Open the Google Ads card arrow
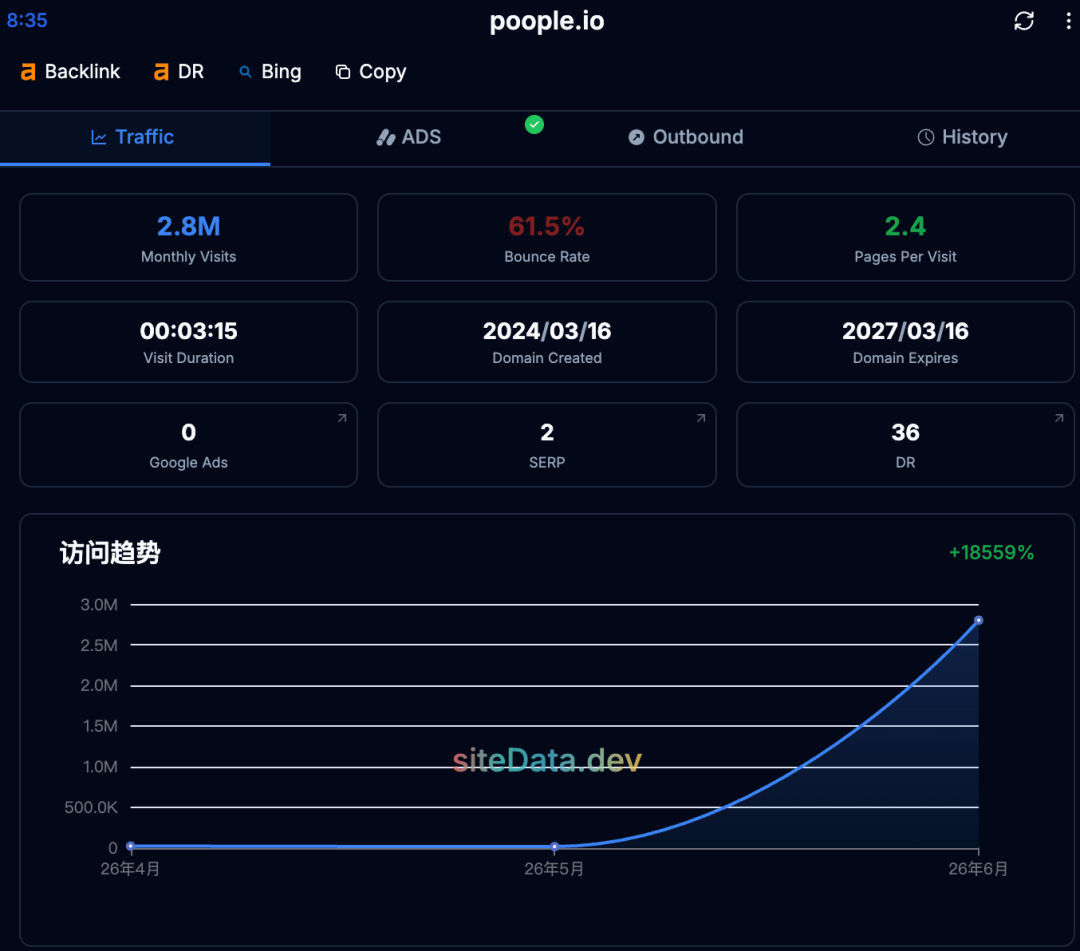Viewport: 1080px width, 951px height. [342, 418]
